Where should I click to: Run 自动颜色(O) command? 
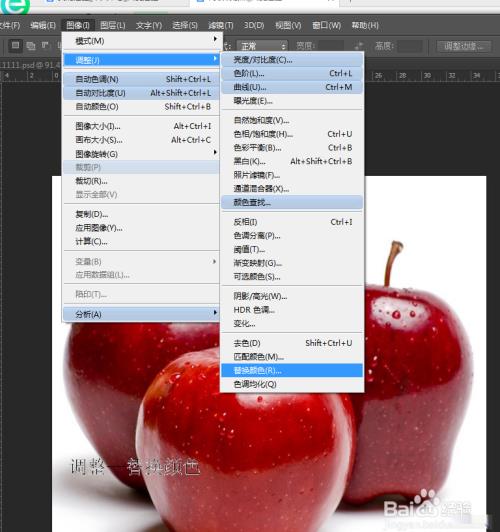142,107
